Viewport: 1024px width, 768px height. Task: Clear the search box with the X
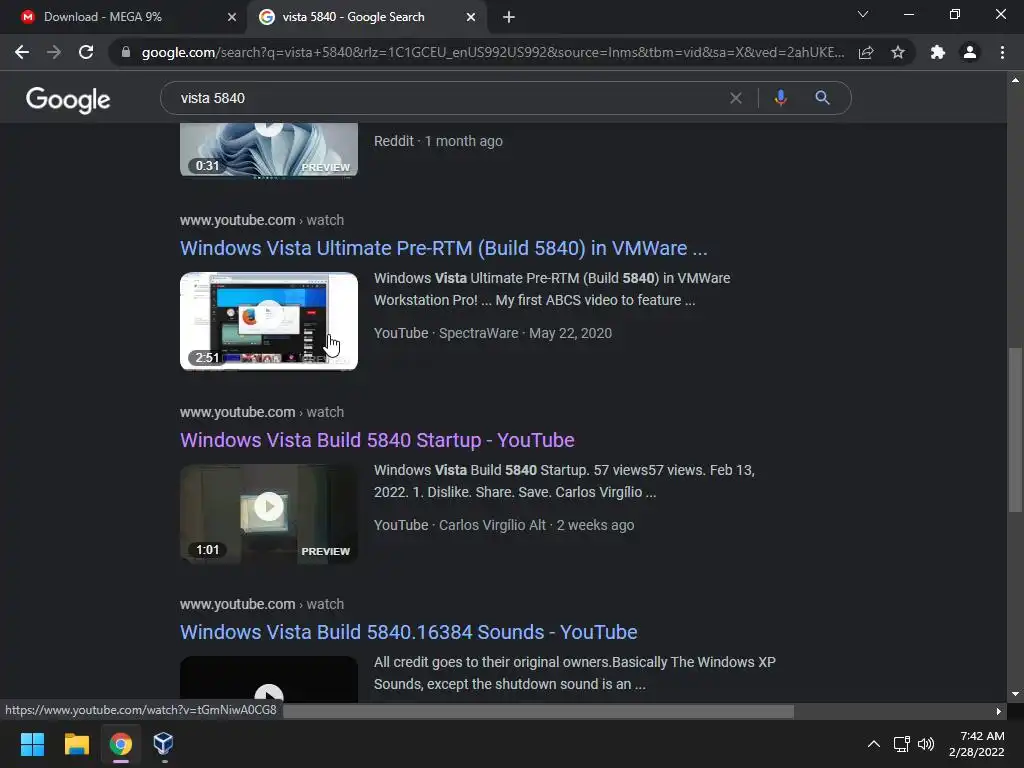736,98
